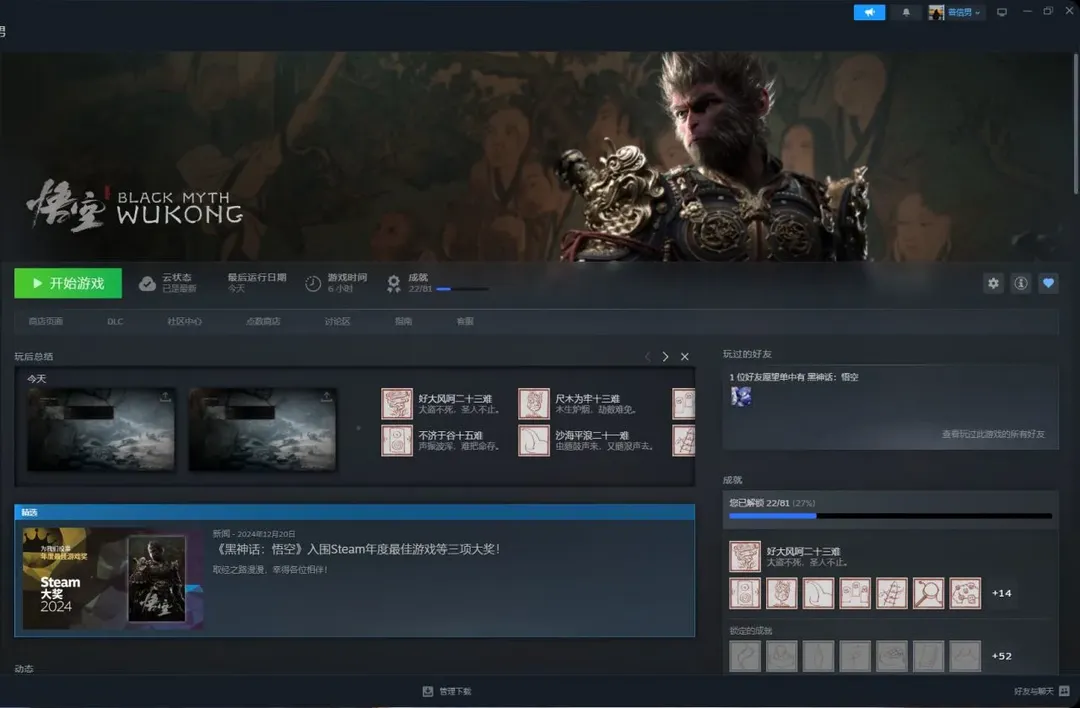
Task: Show +14 more unlocked achievements
Action: click(x=1001, y=593)
